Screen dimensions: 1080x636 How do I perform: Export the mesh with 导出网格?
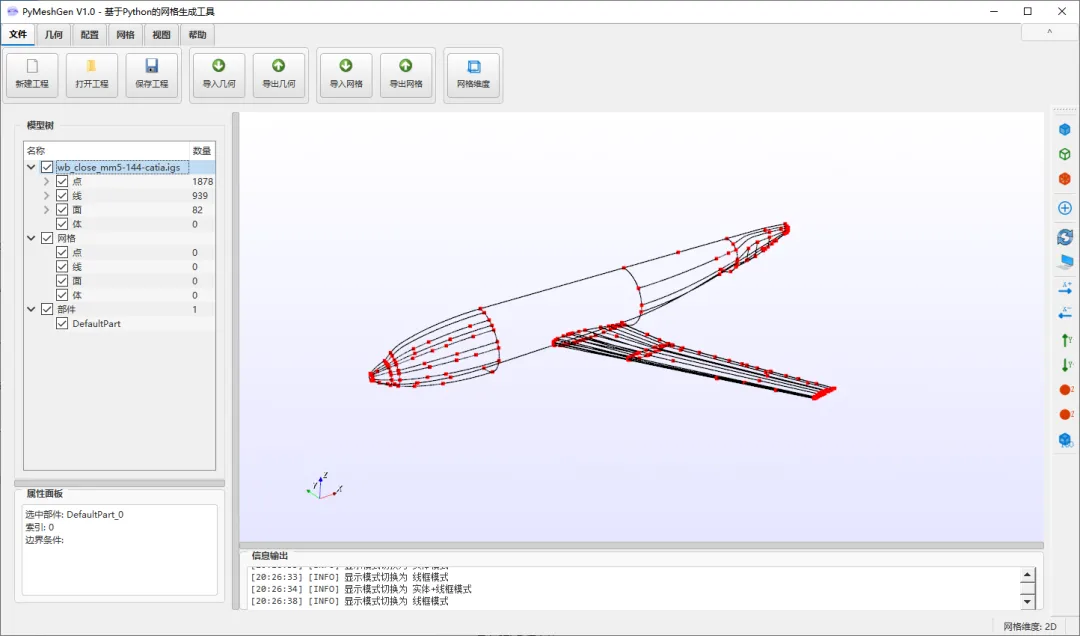coord(406,74)
